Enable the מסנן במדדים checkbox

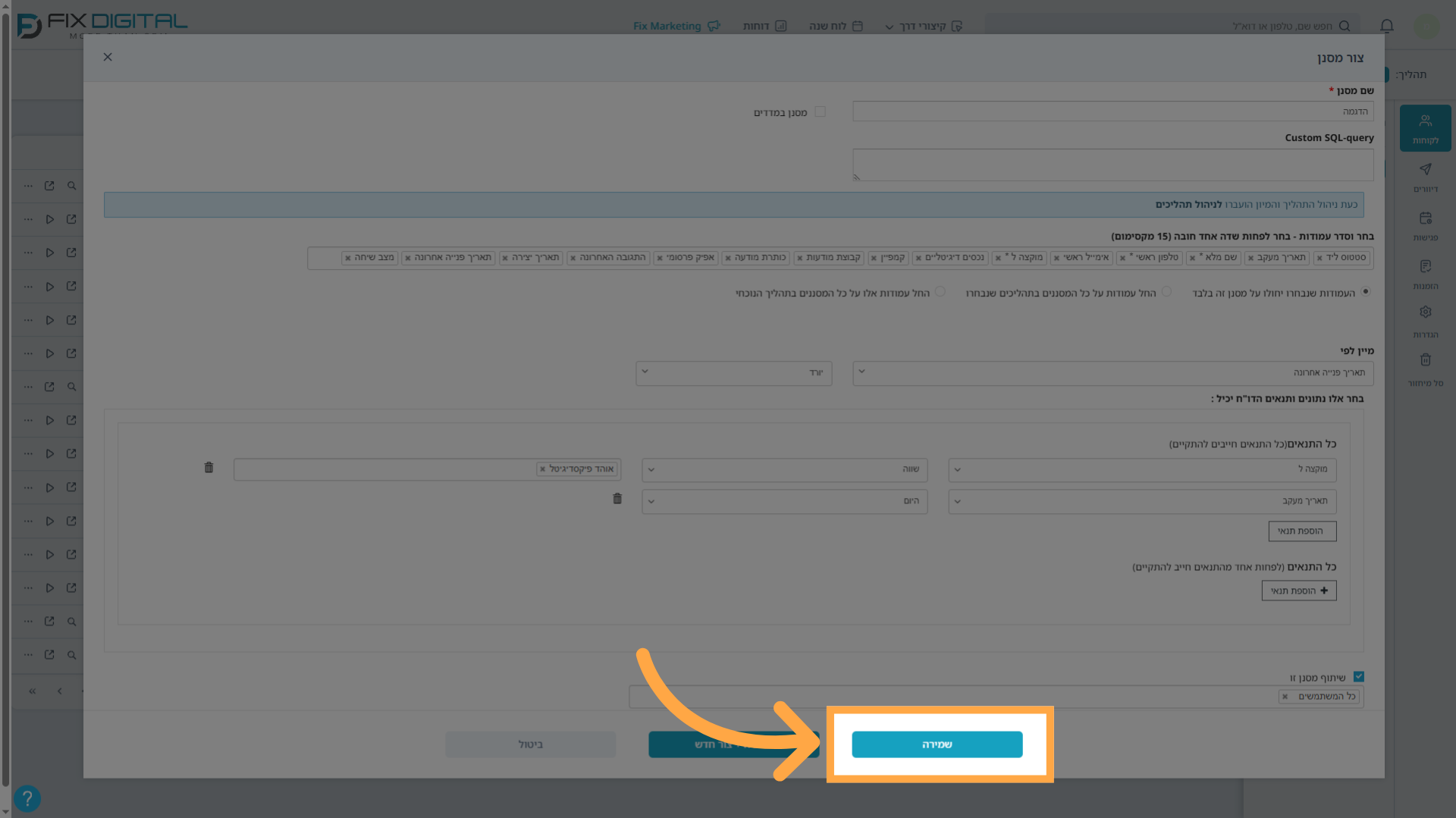pos(820,112)
